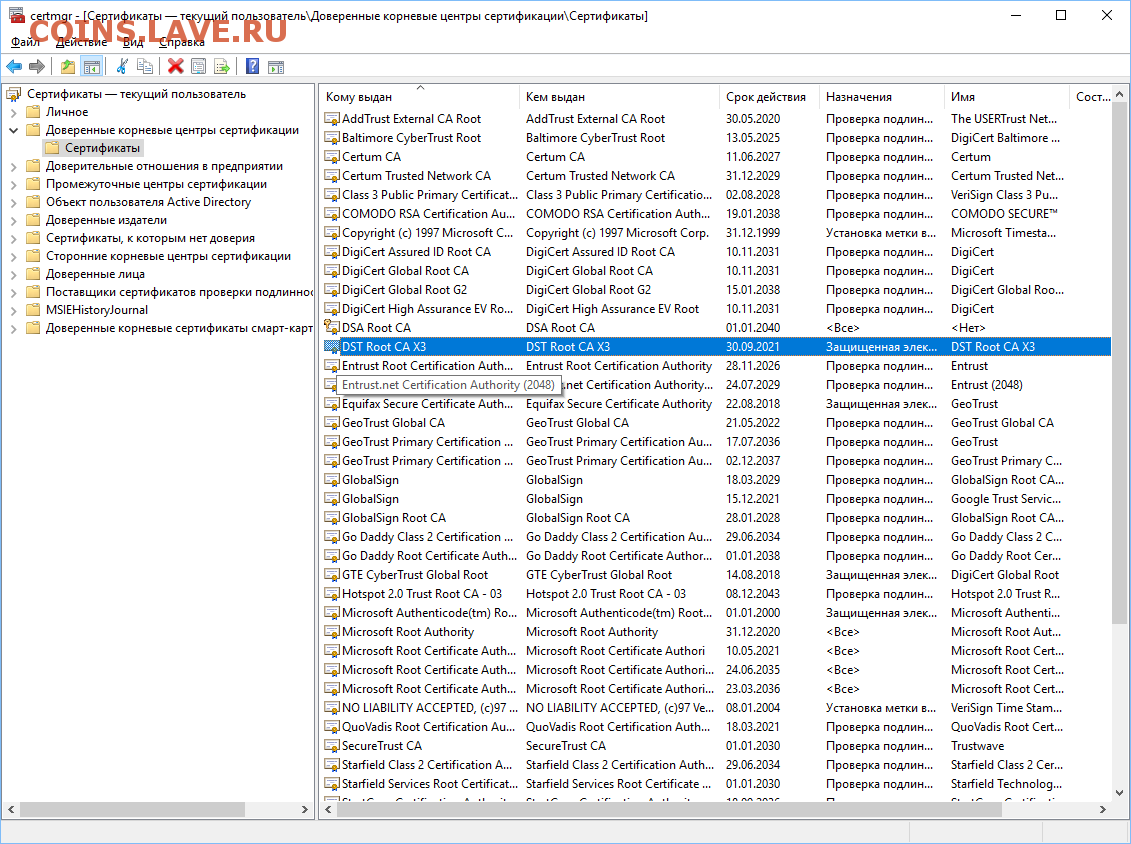The image size is (1131, 844).
Task: Expand Промежуточные центры сертификации node
Action: (x=13, y=185)
